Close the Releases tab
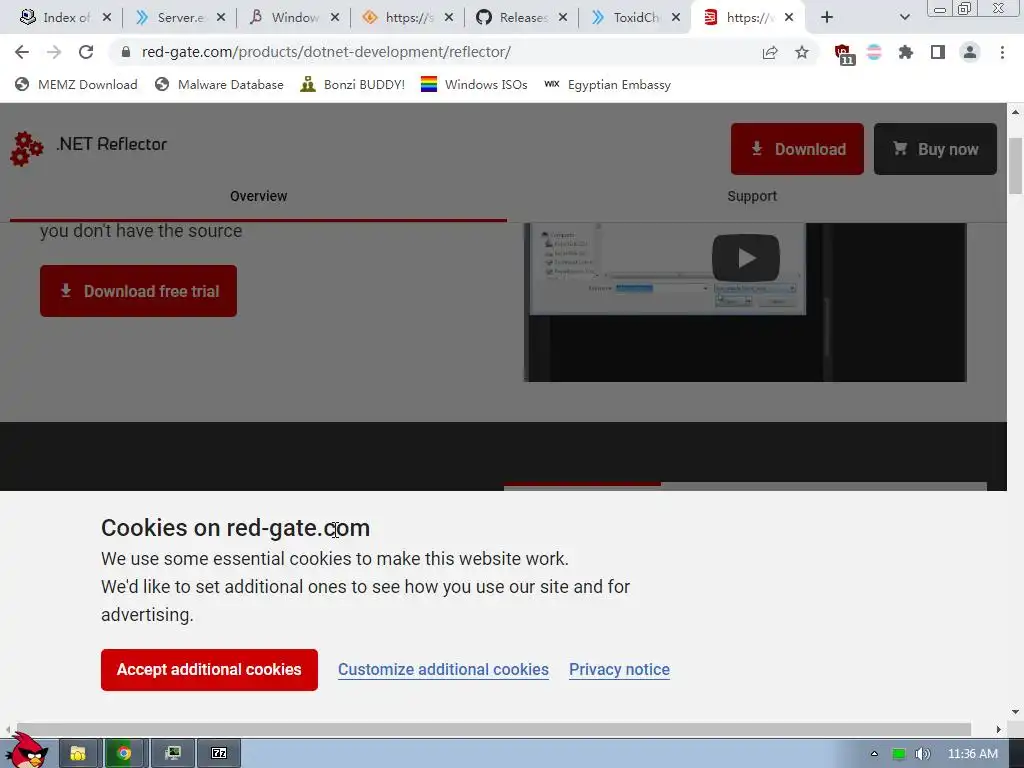The height and width of the screenshot is (768, 1024). [563, 18]
